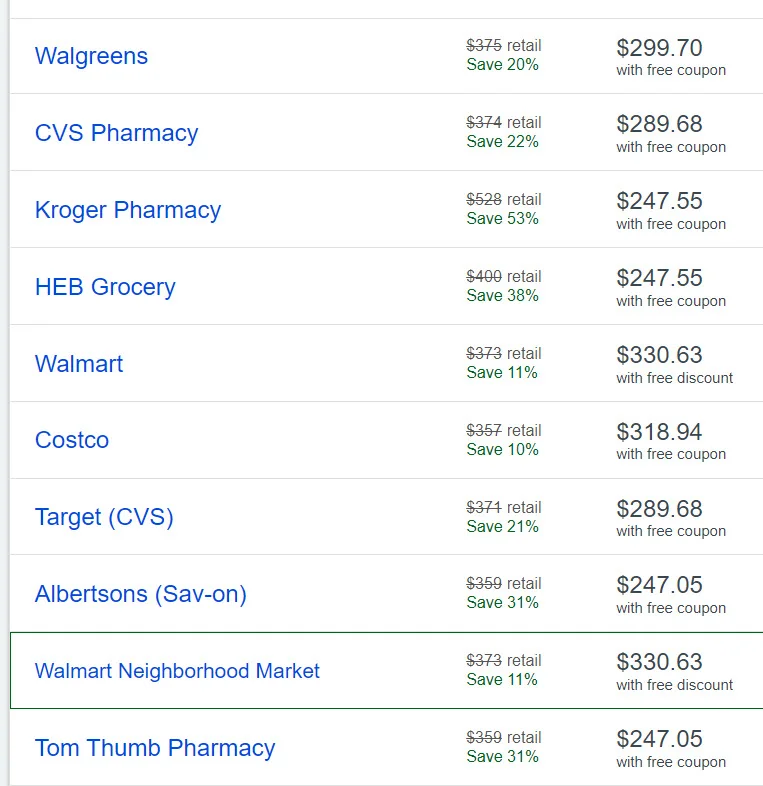Open the Costco pharmacy link
This screenshot has height=786, width=763.
[72, 440]
